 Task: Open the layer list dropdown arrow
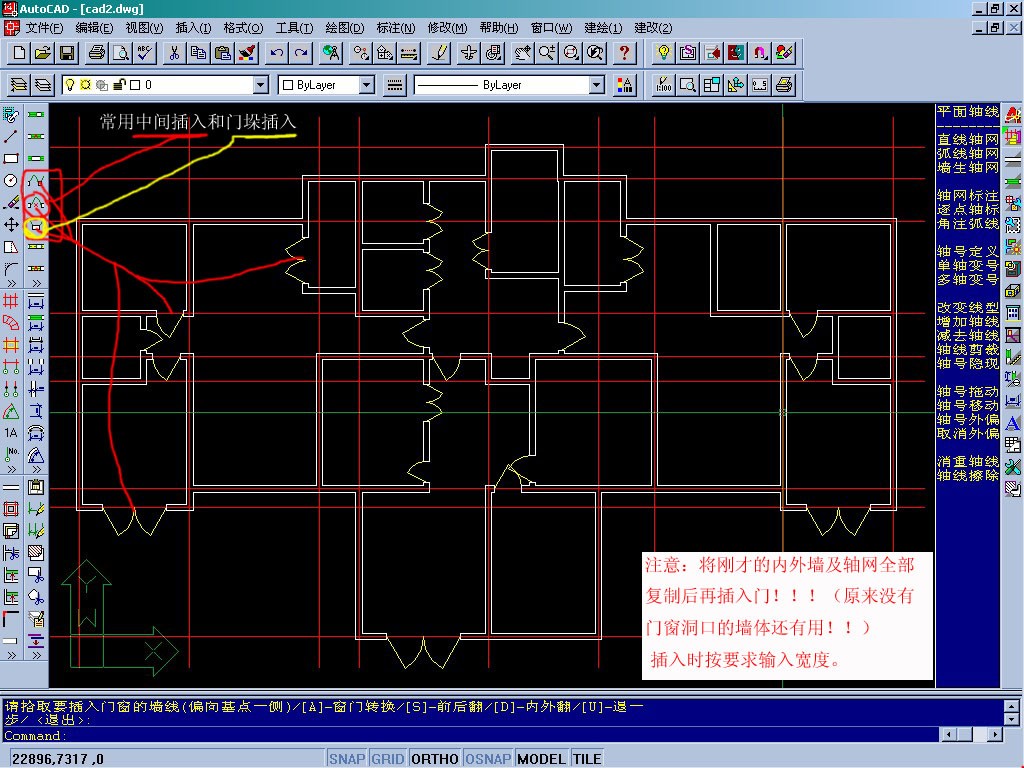click(x=261, y=85)
